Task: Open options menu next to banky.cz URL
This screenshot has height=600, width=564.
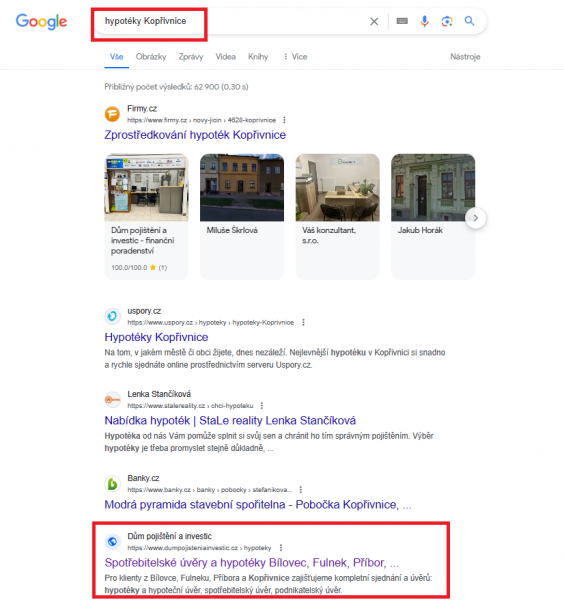Action: [301, 489]
